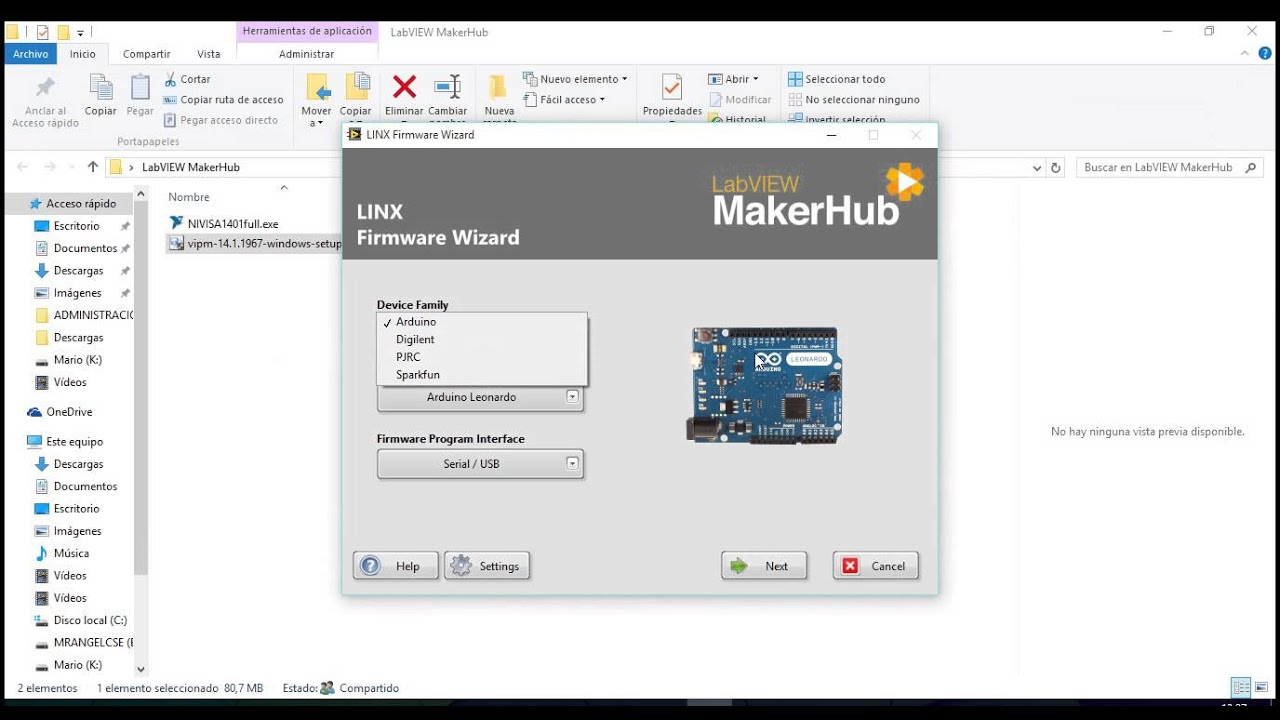Cancel the LINX Firmware Wizard
This screenshot has width=1280, height=720.
(x=876, y=566)
